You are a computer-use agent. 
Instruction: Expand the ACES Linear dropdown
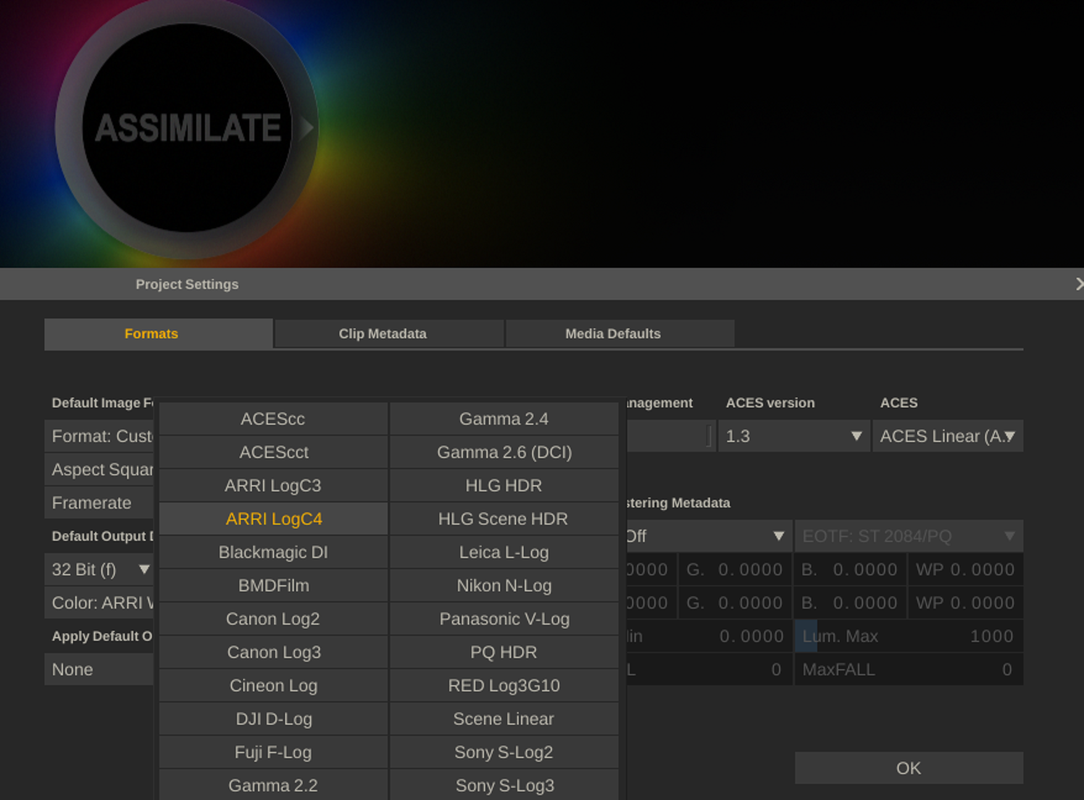[x=948, y=436]
